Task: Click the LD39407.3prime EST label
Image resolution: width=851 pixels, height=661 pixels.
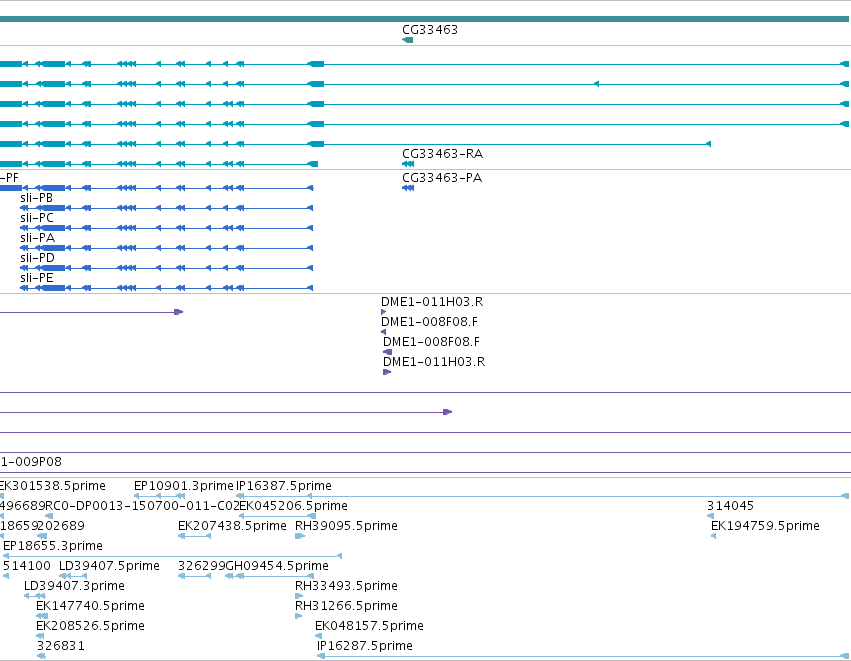Action: pos(74,586)
